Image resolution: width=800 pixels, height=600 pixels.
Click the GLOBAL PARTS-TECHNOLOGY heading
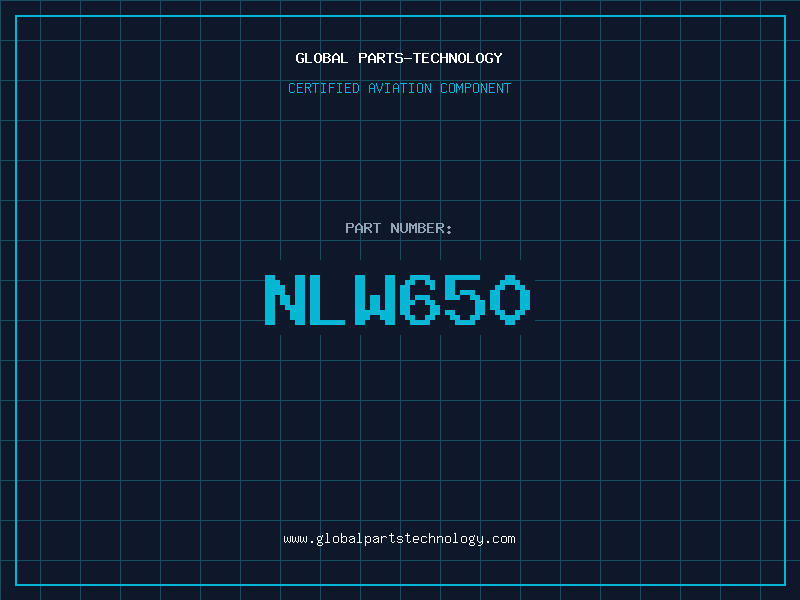(399, 58)
